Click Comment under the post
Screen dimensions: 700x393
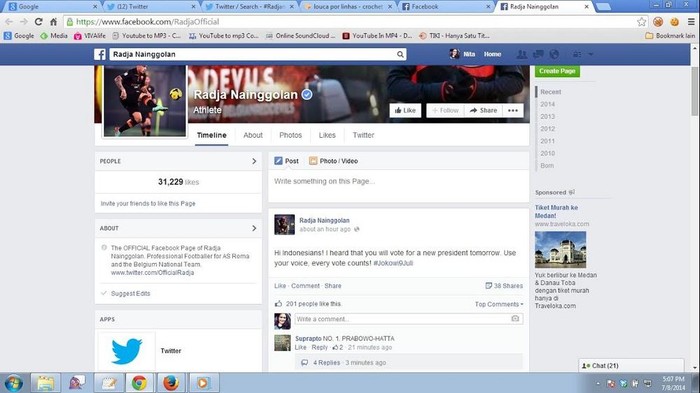click(305, 286)
